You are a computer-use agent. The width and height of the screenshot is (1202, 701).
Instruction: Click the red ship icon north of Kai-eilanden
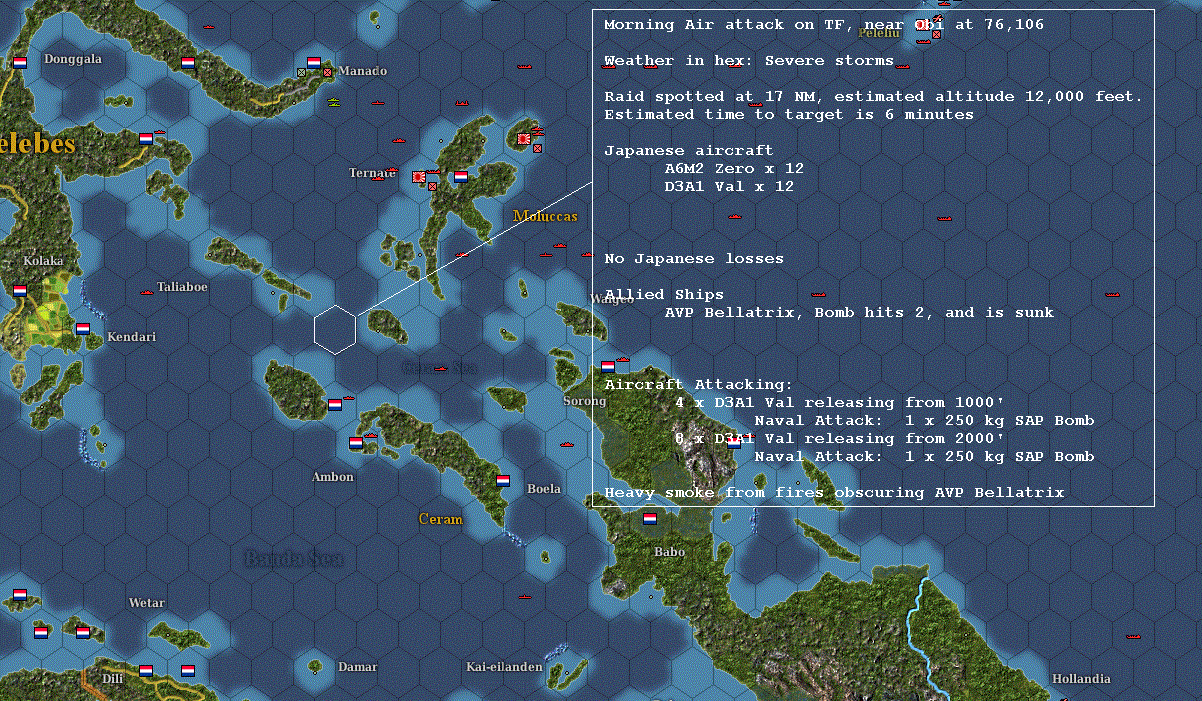(524, 596)
